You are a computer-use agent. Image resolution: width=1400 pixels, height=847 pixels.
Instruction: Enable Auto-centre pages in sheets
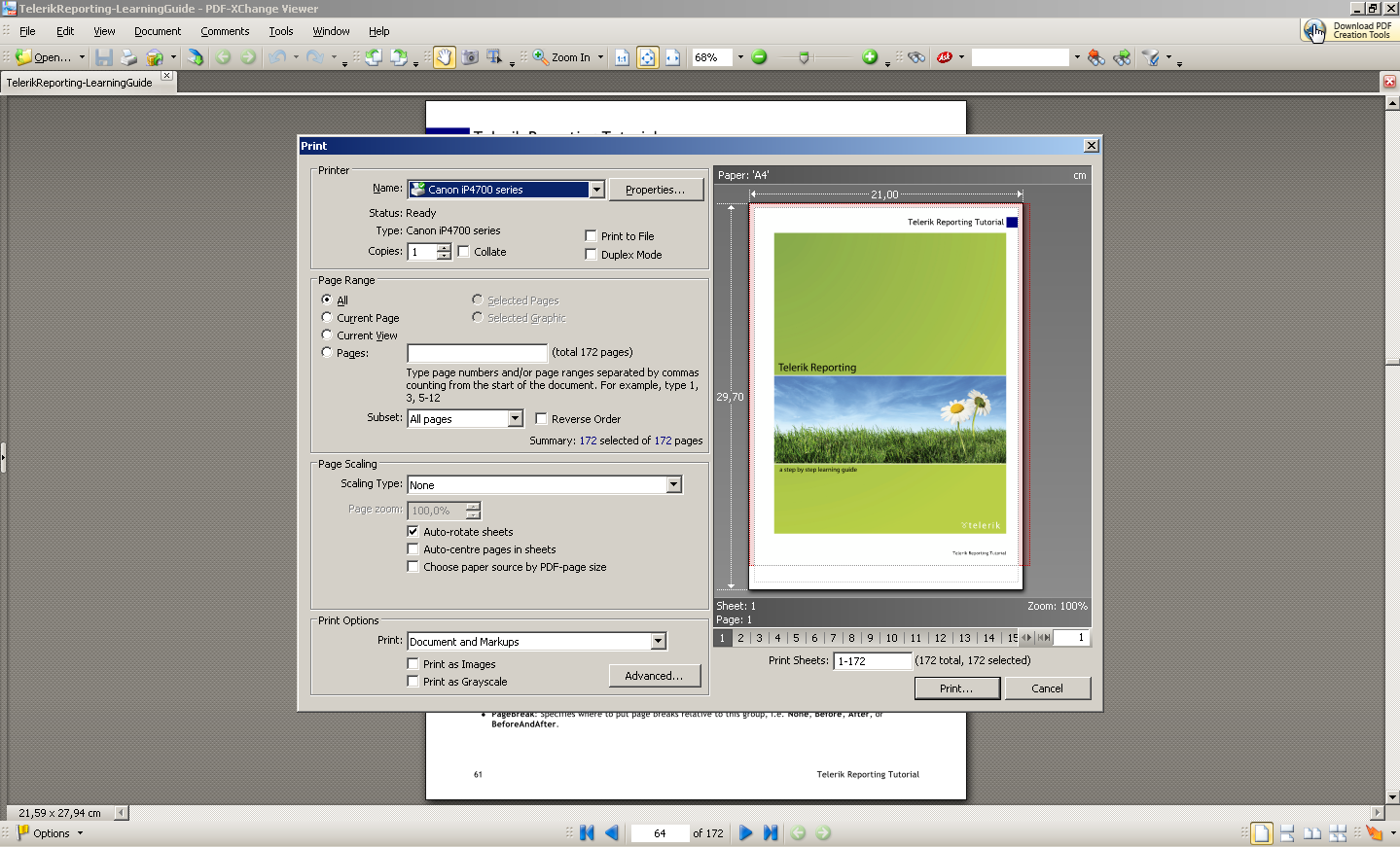413,549
